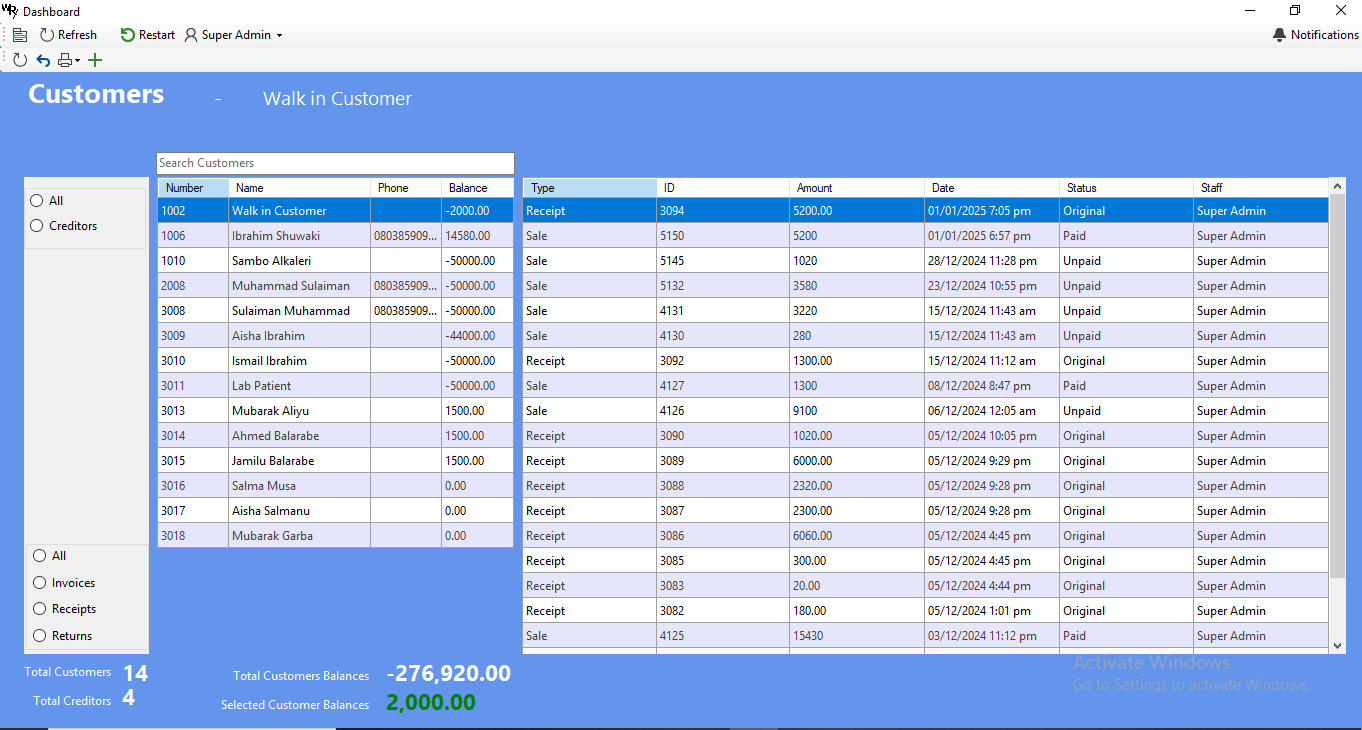Click the Search Customers input field
This screenshot has height=730, width=1362.
tap(335, 163)
